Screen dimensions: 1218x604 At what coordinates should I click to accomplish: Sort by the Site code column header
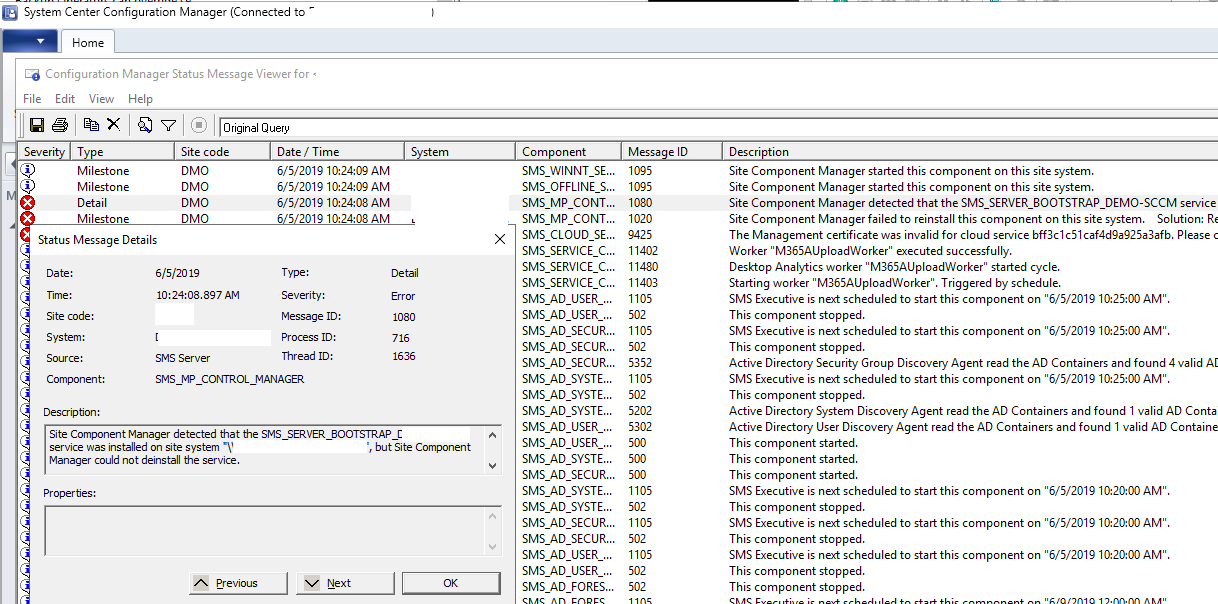[223, 152]
